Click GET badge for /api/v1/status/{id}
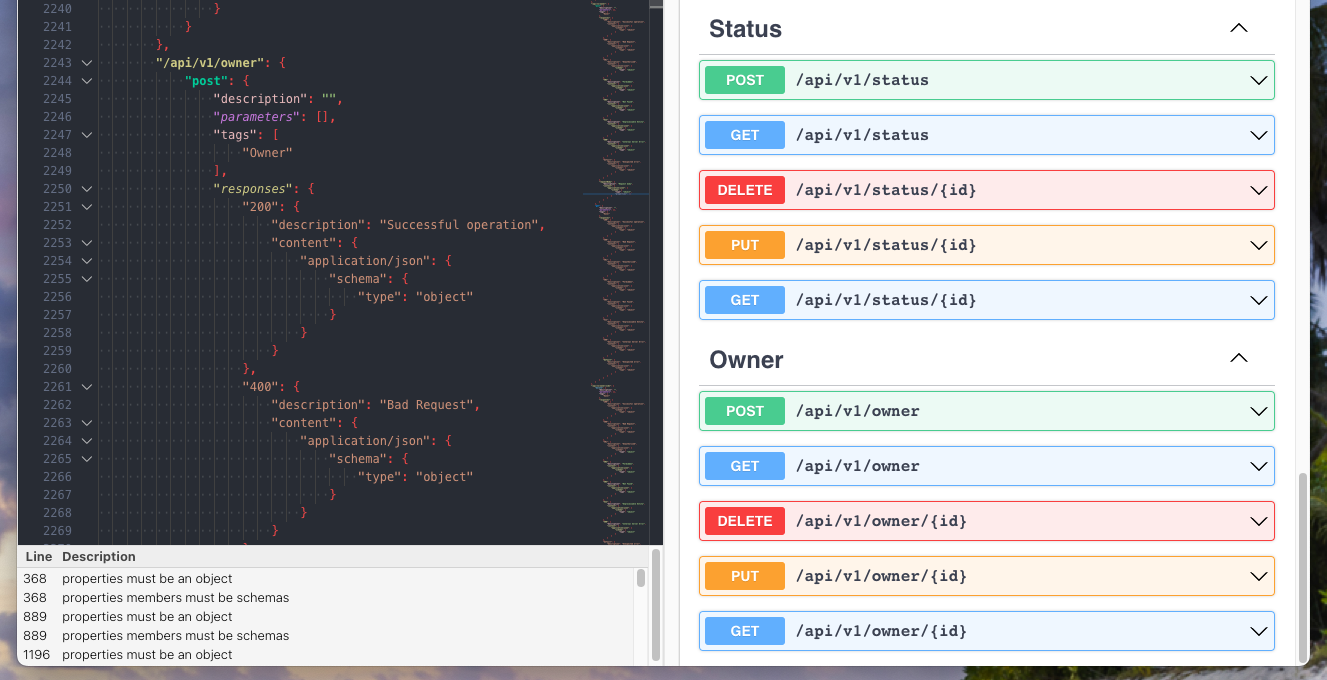The width and height of the screenshot is (1327, 680). 745,300
